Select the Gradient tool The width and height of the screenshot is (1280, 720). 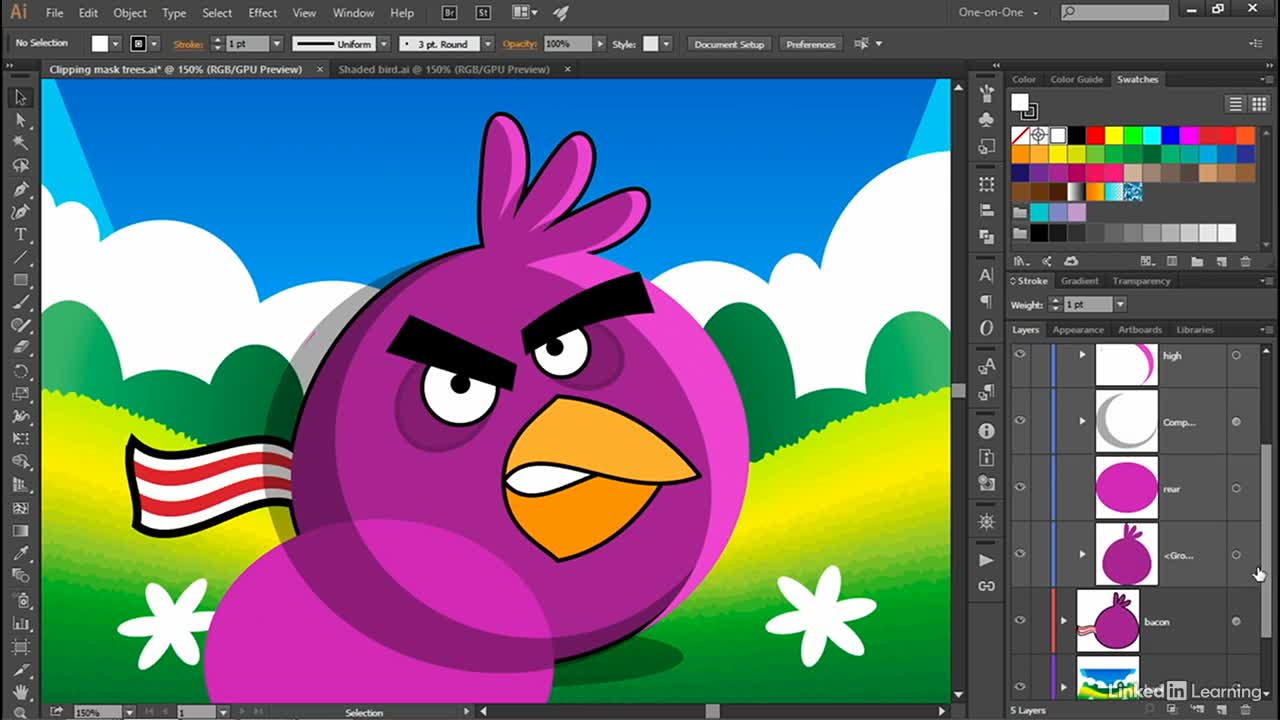click(20, 530)
